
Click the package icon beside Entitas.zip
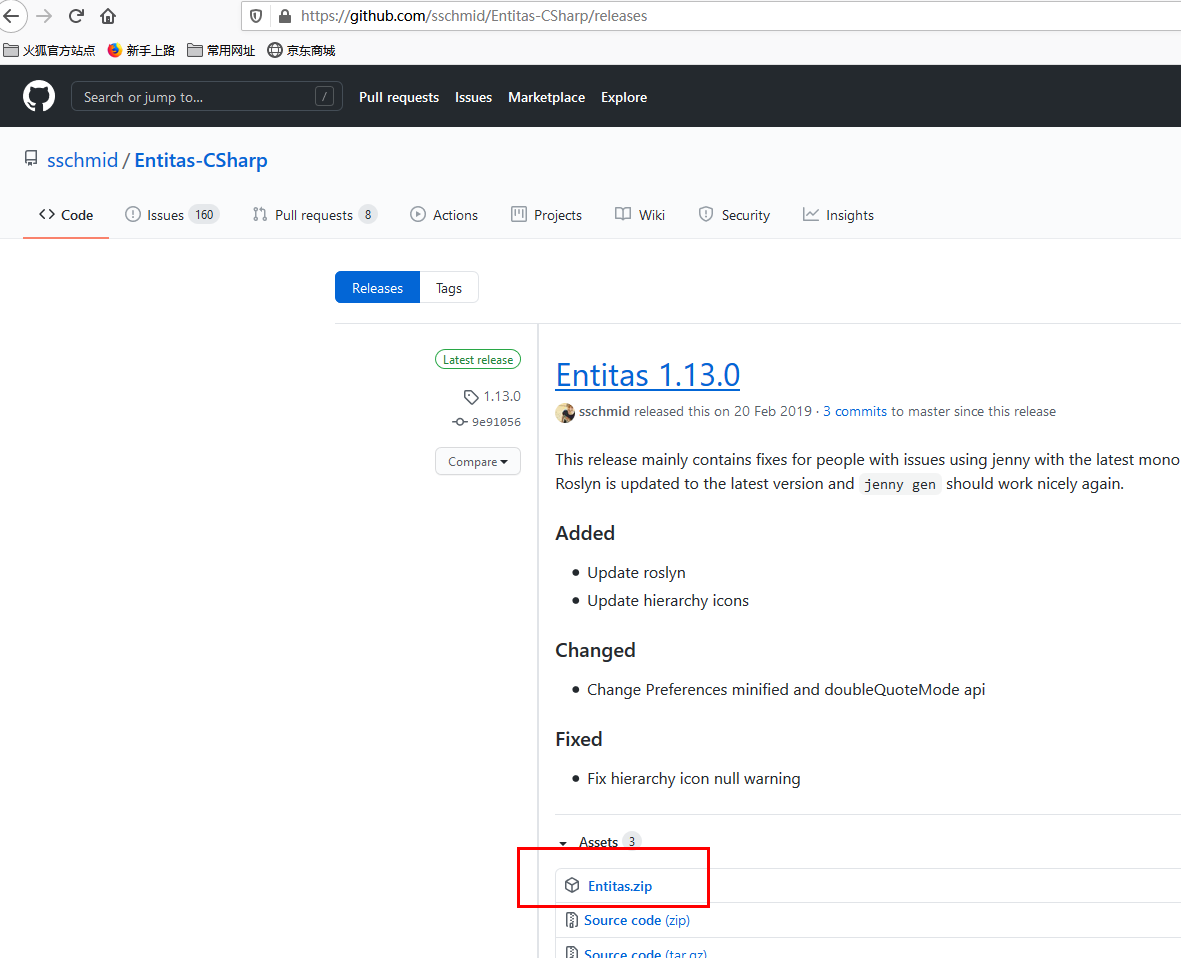point(572,885)
